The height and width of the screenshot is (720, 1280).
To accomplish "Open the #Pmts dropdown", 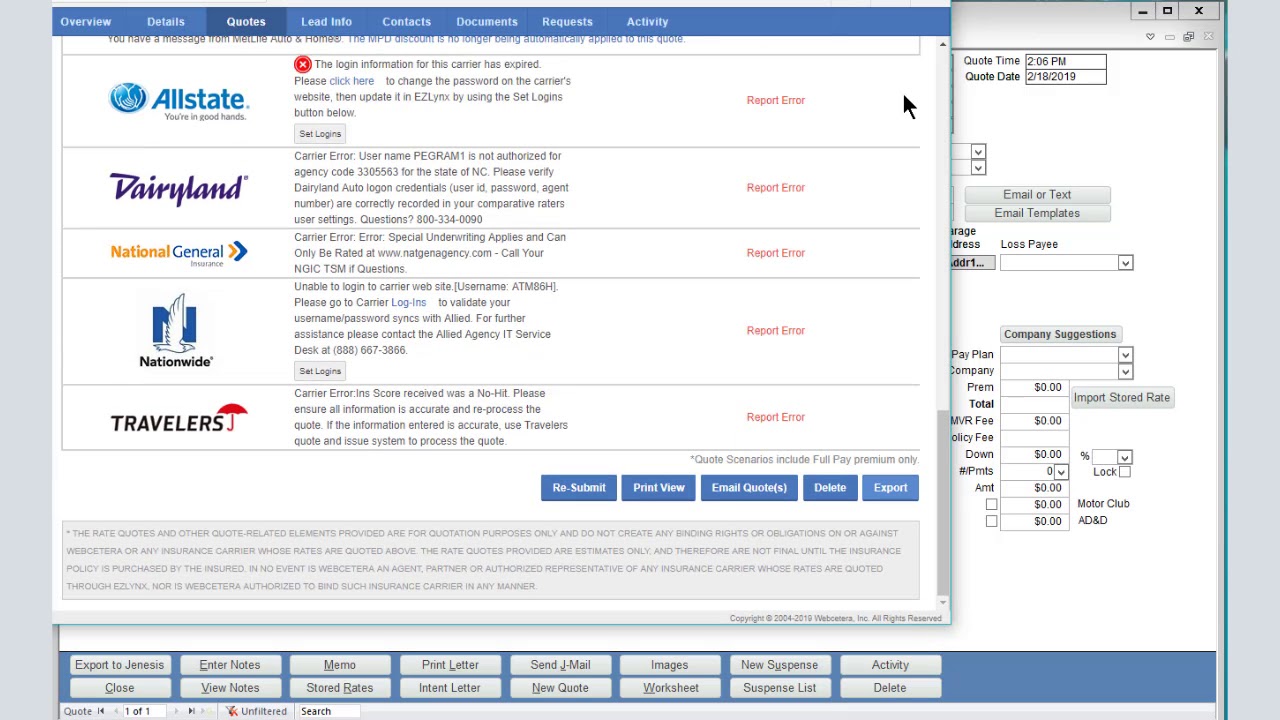I will click(x=1061, y=472).
